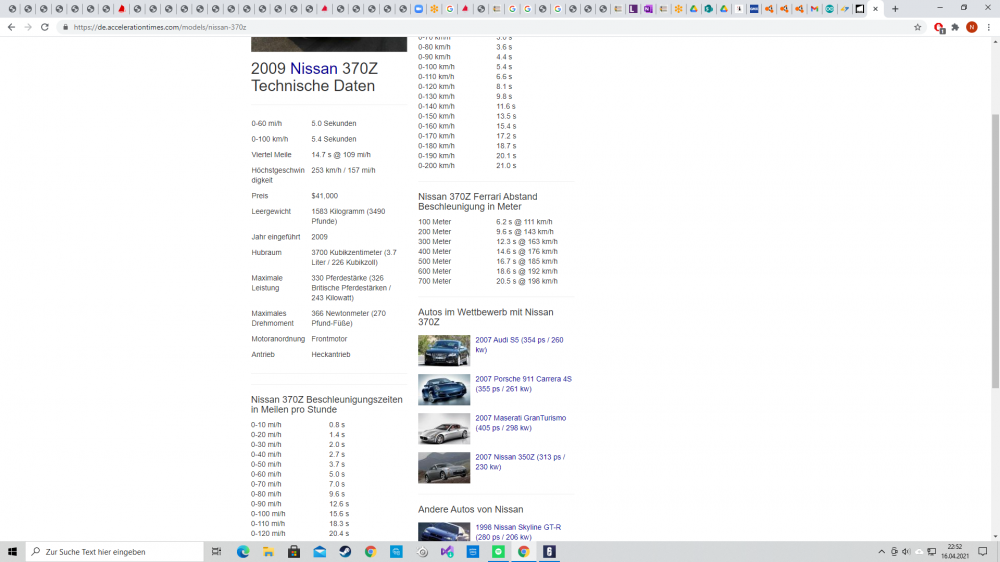Click the '0-200 km/h' row label
The width and height of the screenshot is (1000, 562).
click(x=436, y=166)
